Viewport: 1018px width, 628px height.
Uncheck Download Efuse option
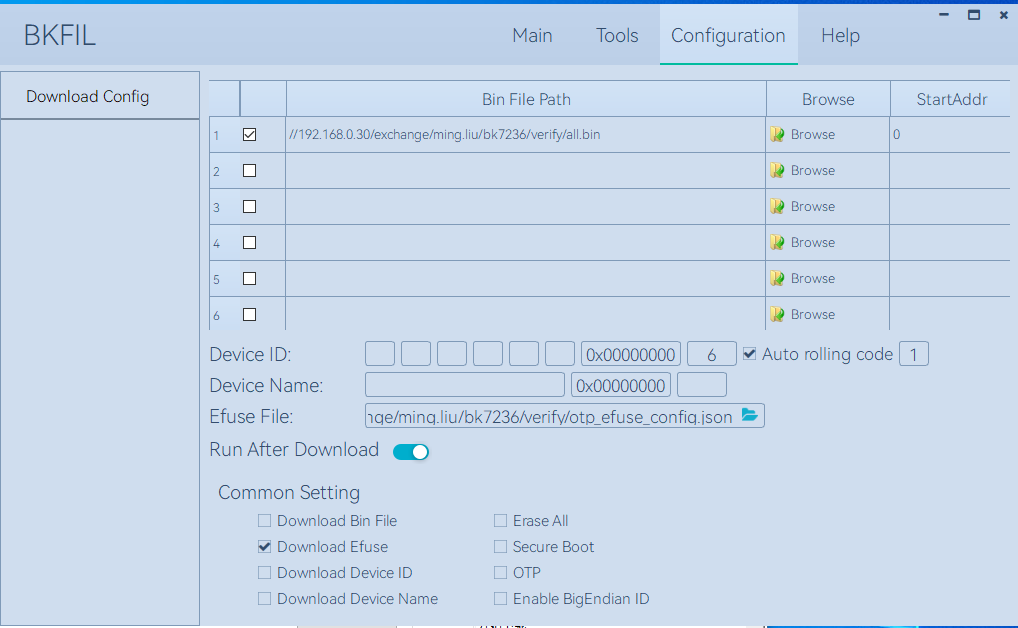(264, 547)
